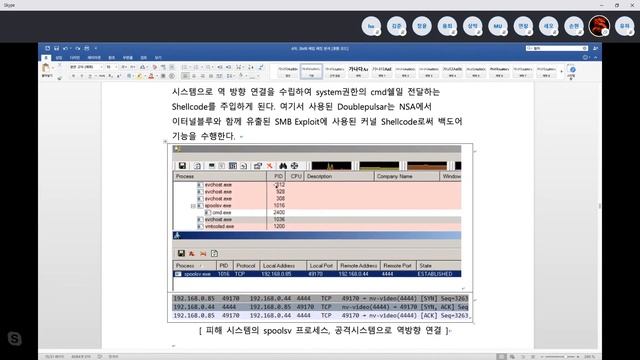
Task: Open the font size combo box
Action: [111, 67]
